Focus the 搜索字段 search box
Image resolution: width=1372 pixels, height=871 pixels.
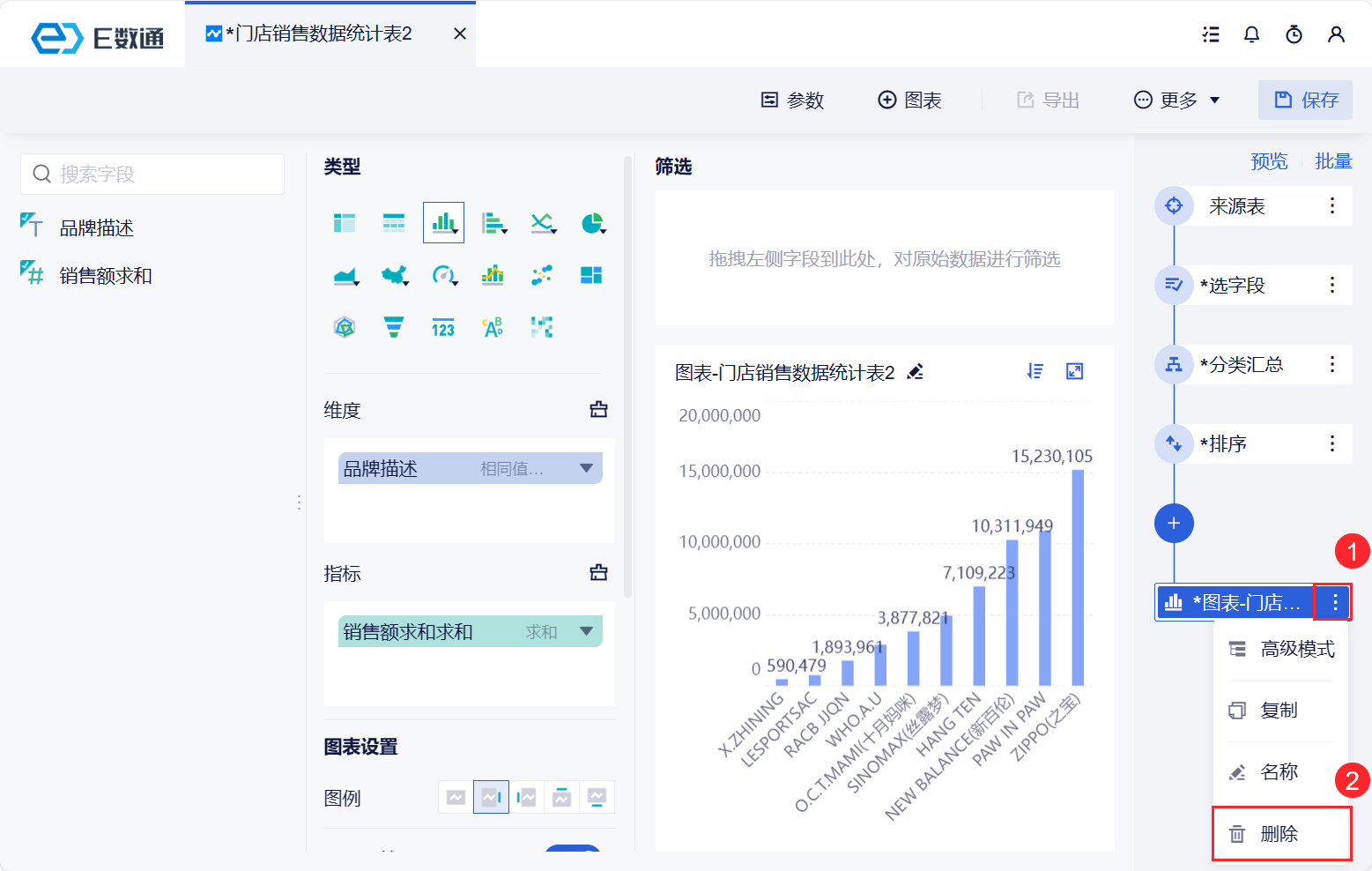[x=152, y=174]
